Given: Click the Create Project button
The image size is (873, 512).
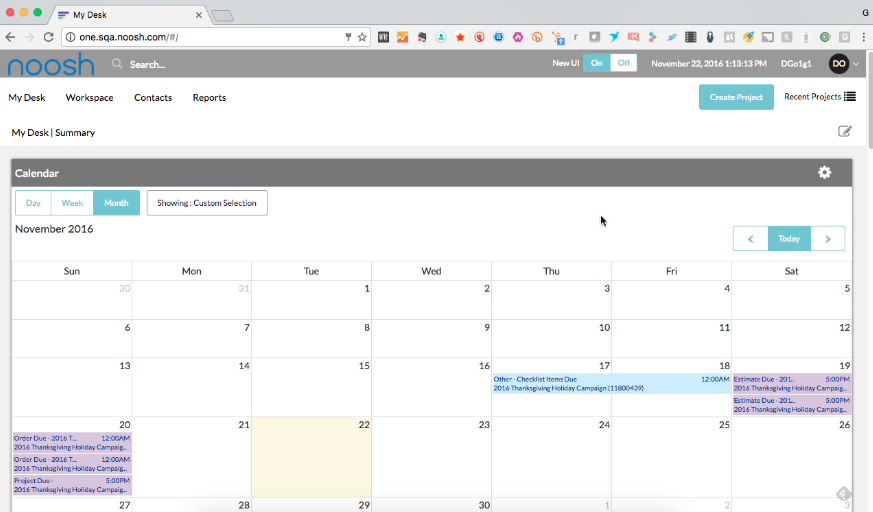Looking at the screenshot, I should (x=736, y=97).
